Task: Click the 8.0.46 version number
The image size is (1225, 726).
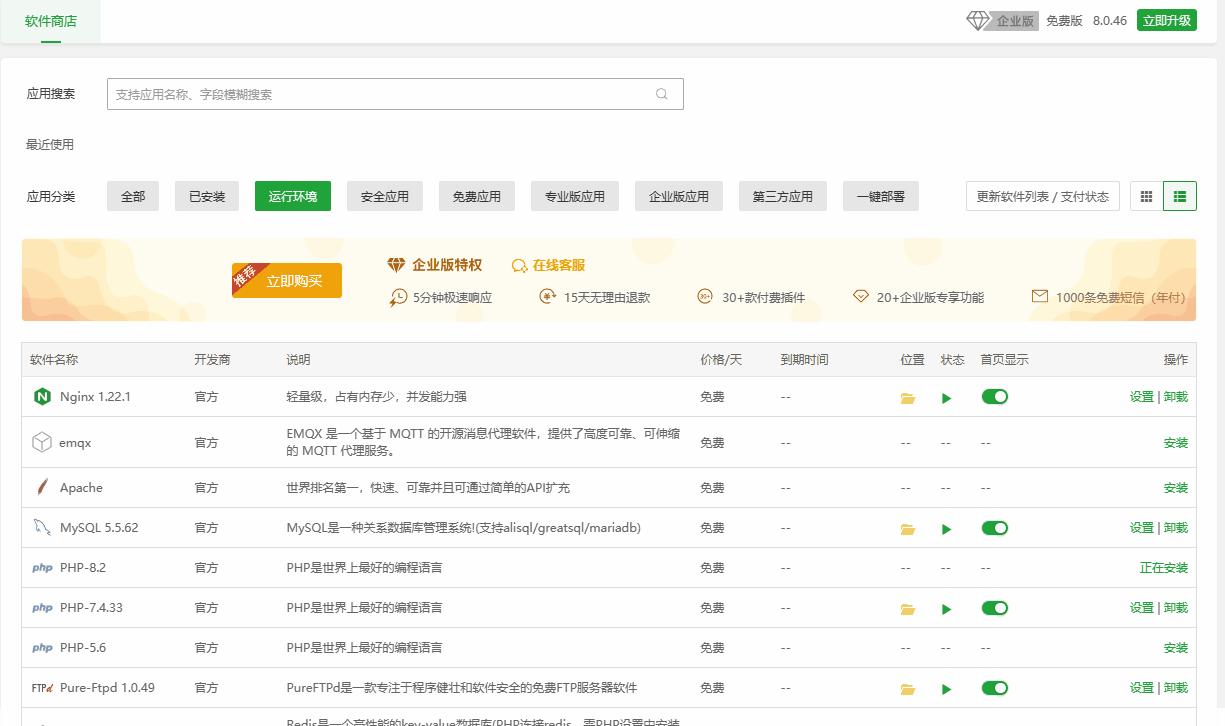Action: [1110, 21]
